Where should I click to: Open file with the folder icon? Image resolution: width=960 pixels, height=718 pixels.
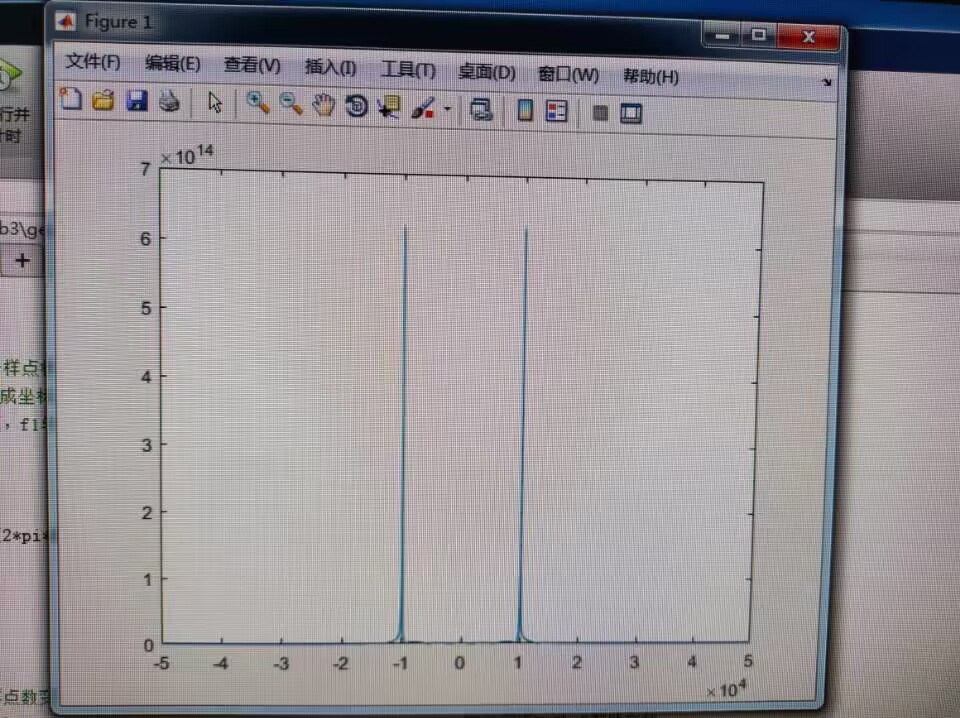[x=103, y=100]
